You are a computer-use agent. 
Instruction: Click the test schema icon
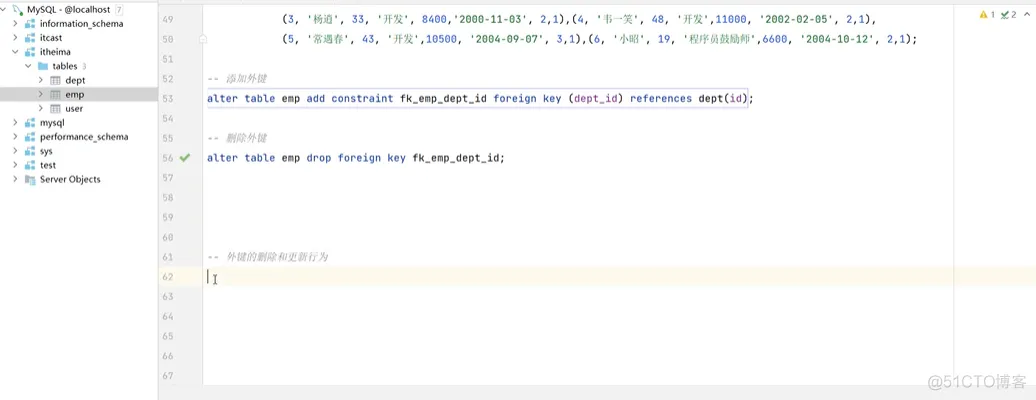coord(30,165)
